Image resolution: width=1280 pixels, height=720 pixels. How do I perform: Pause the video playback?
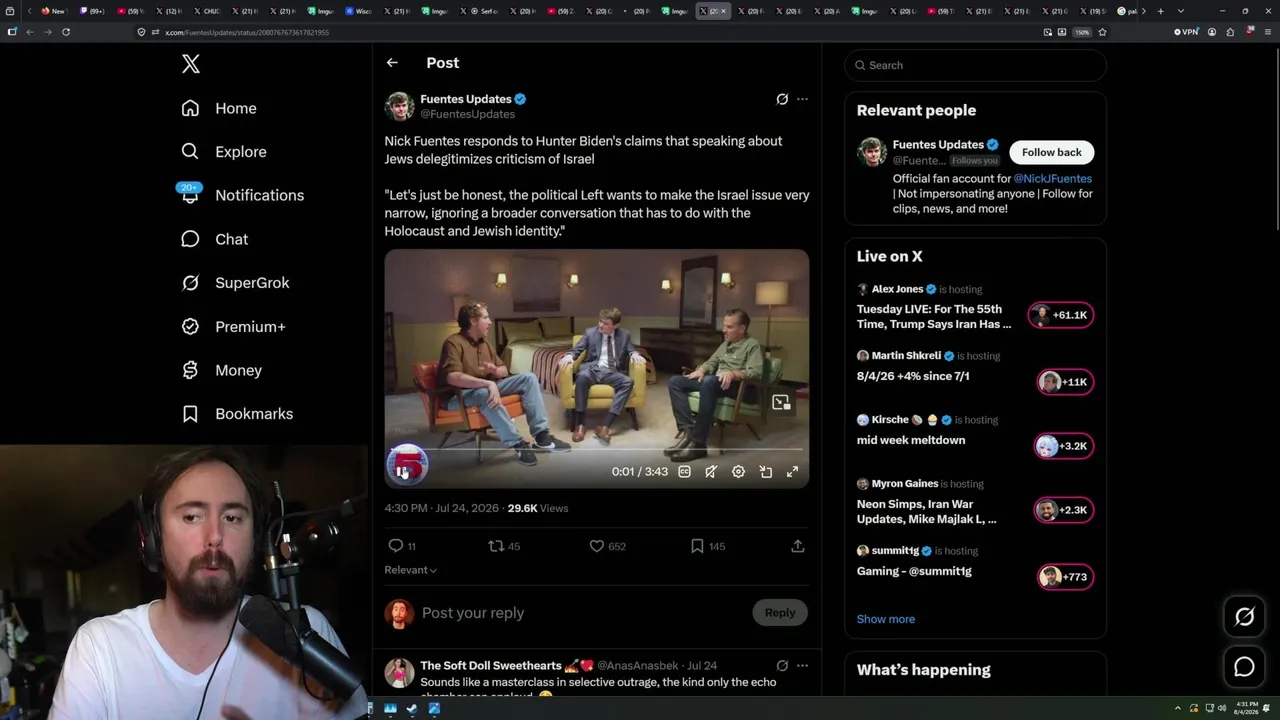pyautogui.click(x=402, y=472)
